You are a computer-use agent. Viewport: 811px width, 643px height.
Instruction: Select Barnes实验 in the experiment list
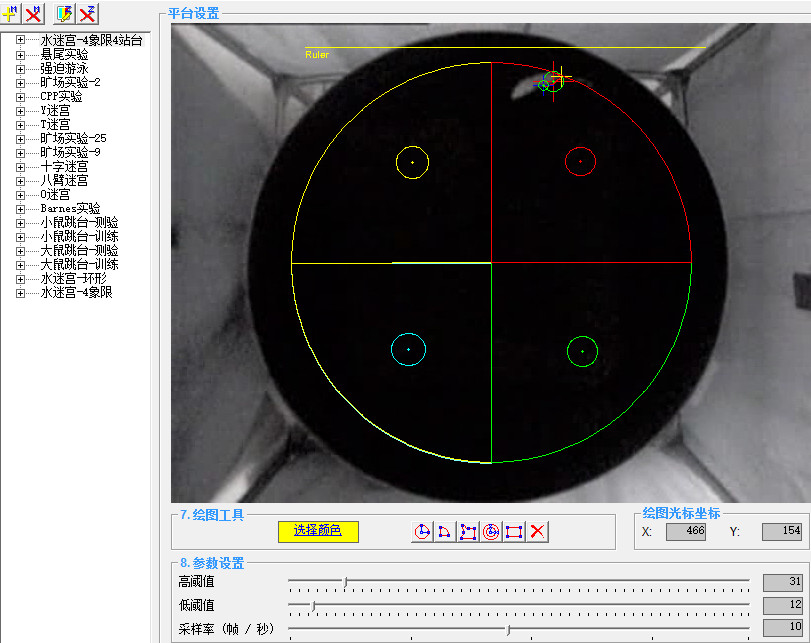point(70,208)
